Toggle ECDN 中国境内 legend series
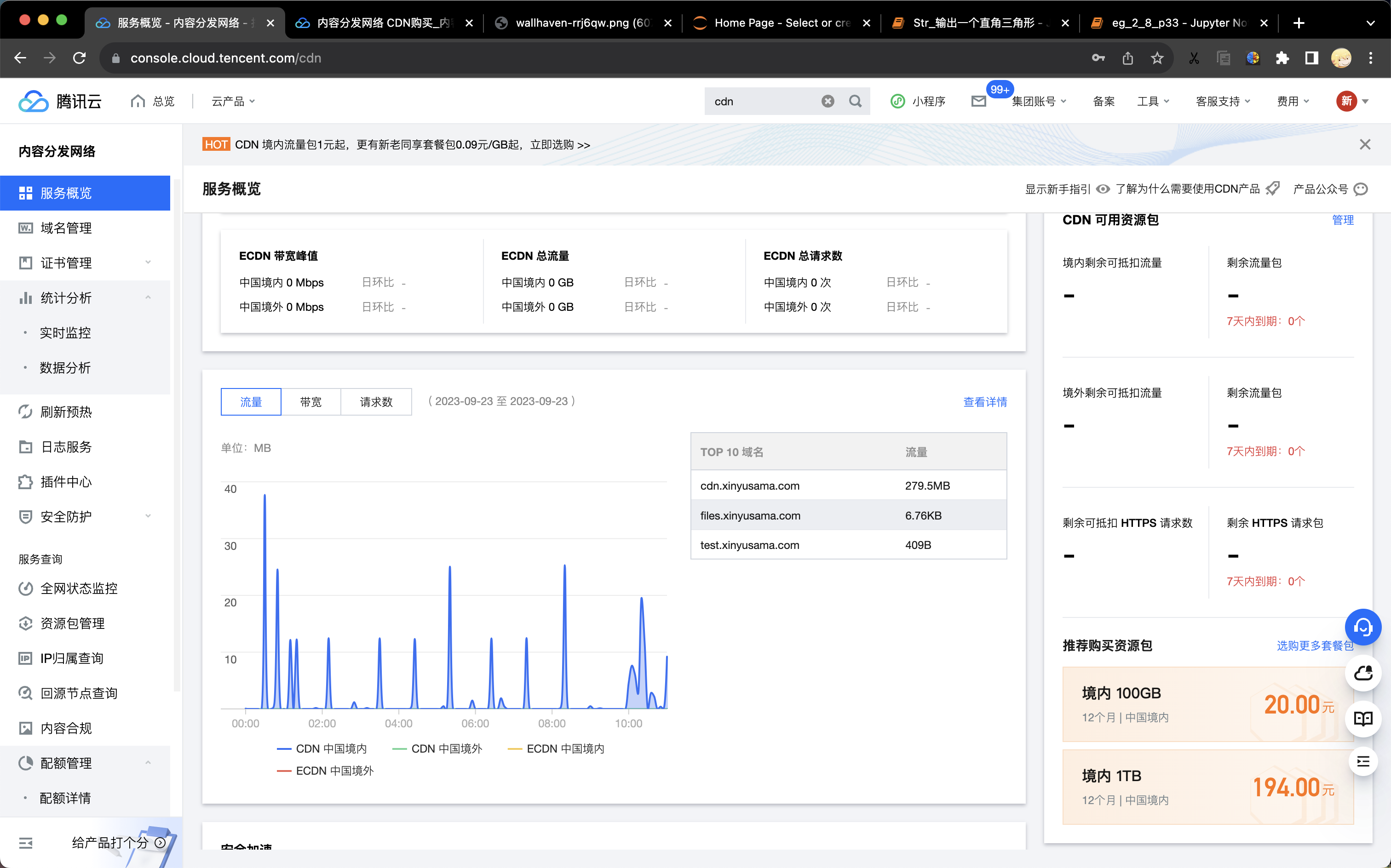 point(556,748)
